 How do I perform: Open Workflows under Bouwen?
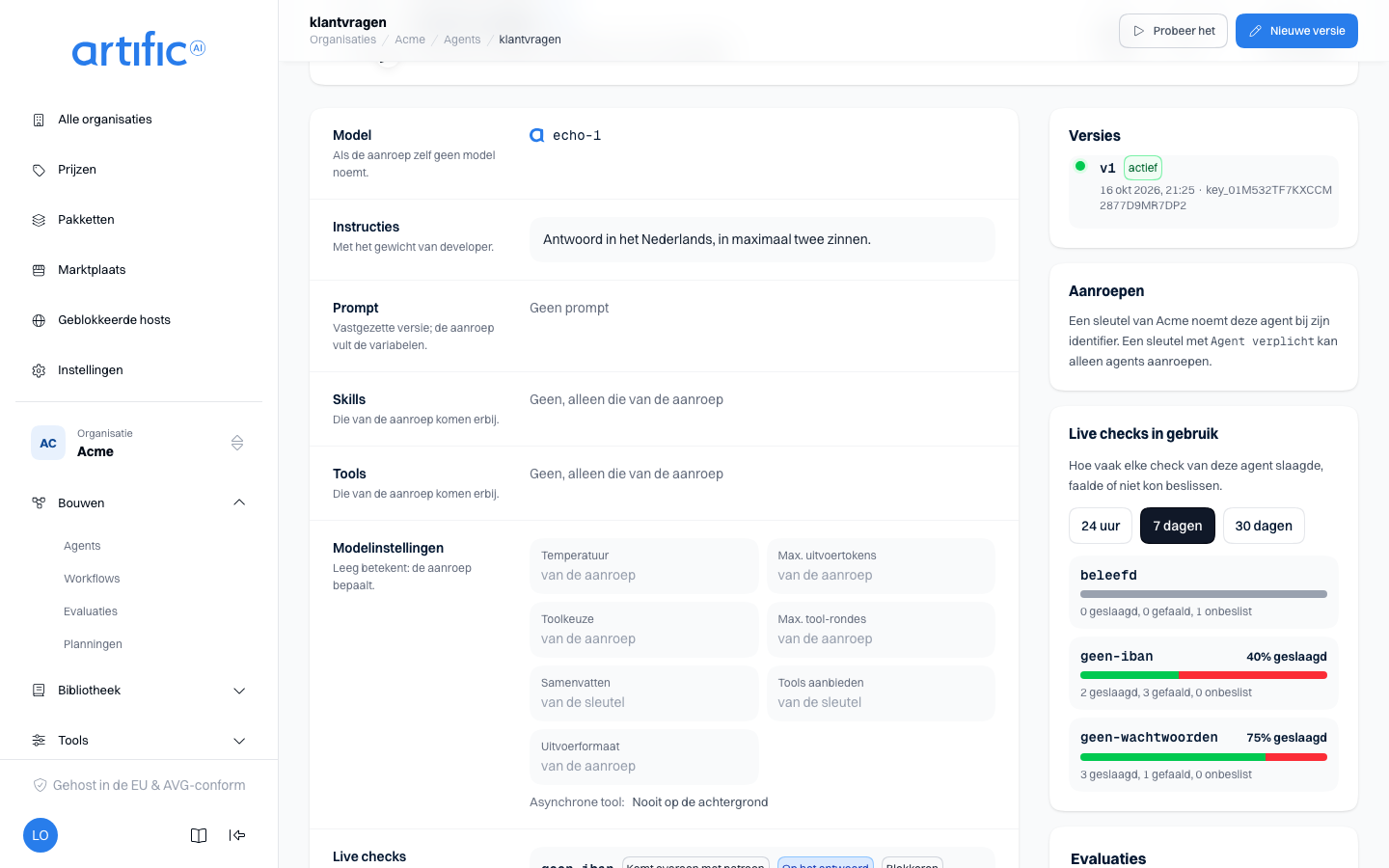pos(92,579)
